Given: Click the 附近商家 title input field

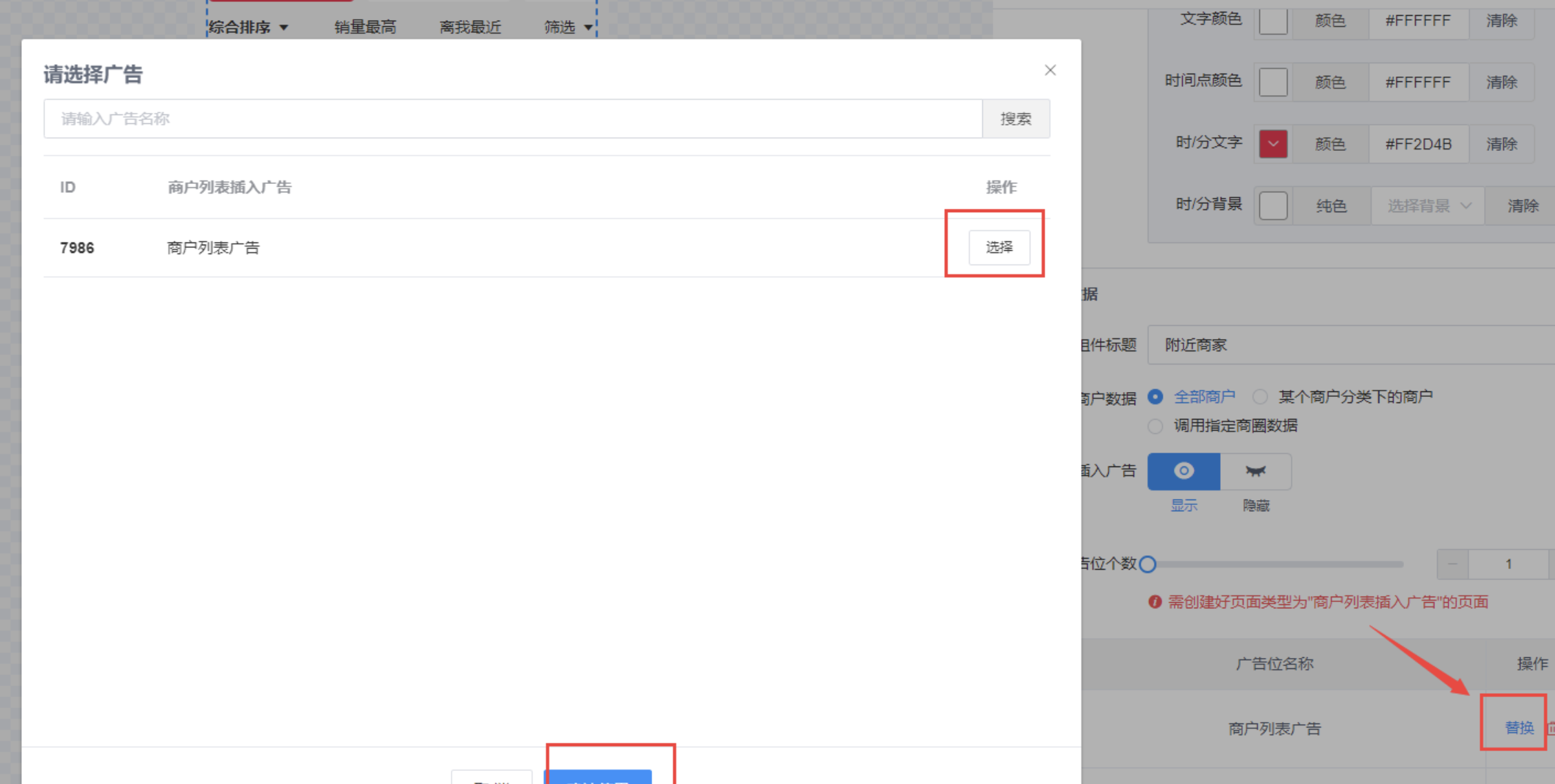Looking at the screenshot, I should coord(1351,344).
